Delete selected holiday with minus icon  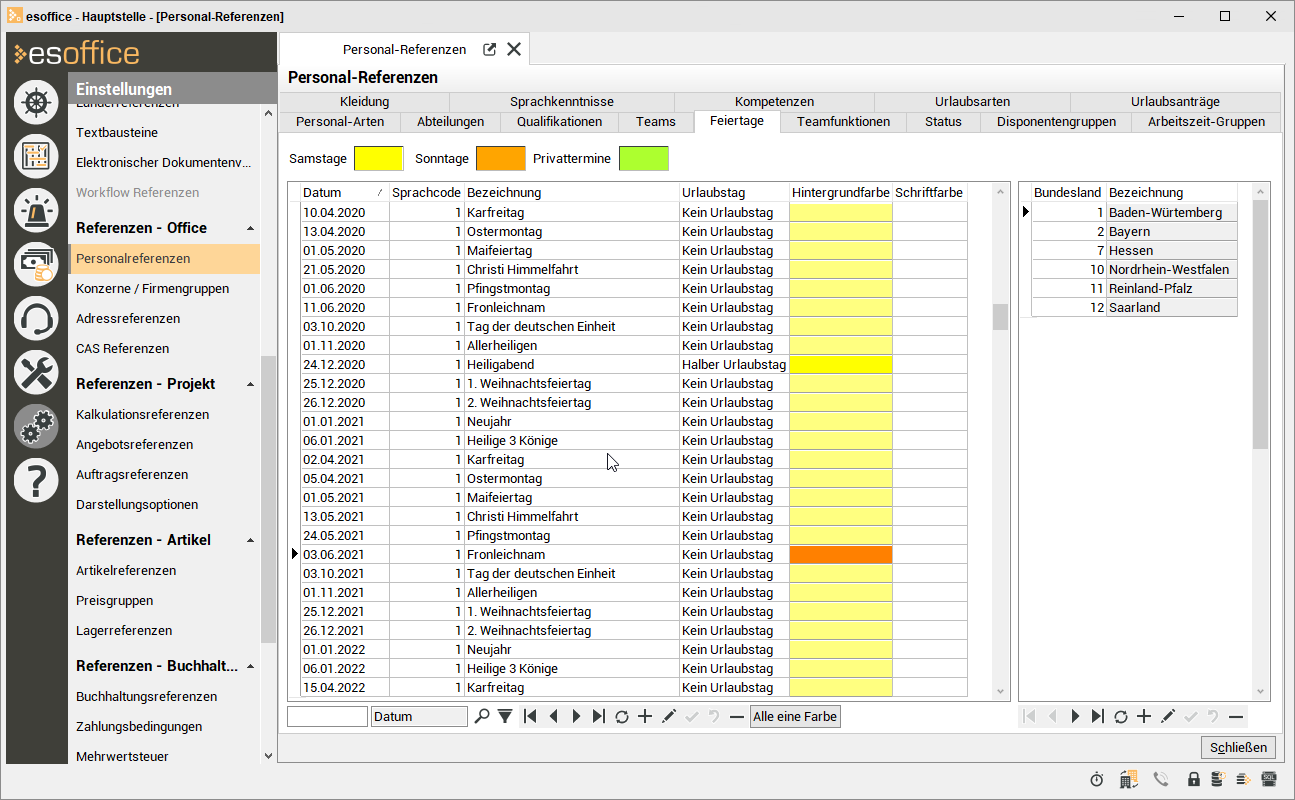737,716
